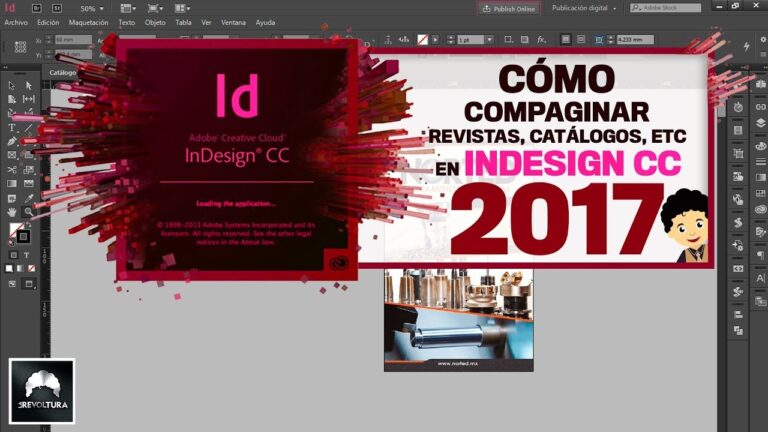Open the effects fx button

(541, 40)
